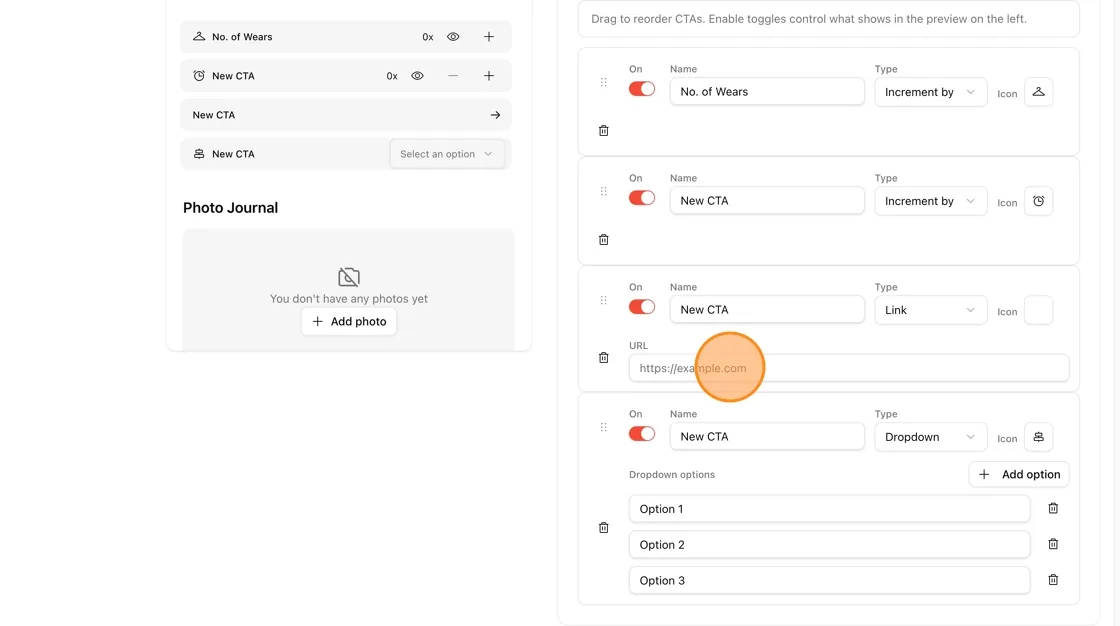
Task: Open icon picker on the Dropdown-type CTA card
Action: click(1039, 437)
